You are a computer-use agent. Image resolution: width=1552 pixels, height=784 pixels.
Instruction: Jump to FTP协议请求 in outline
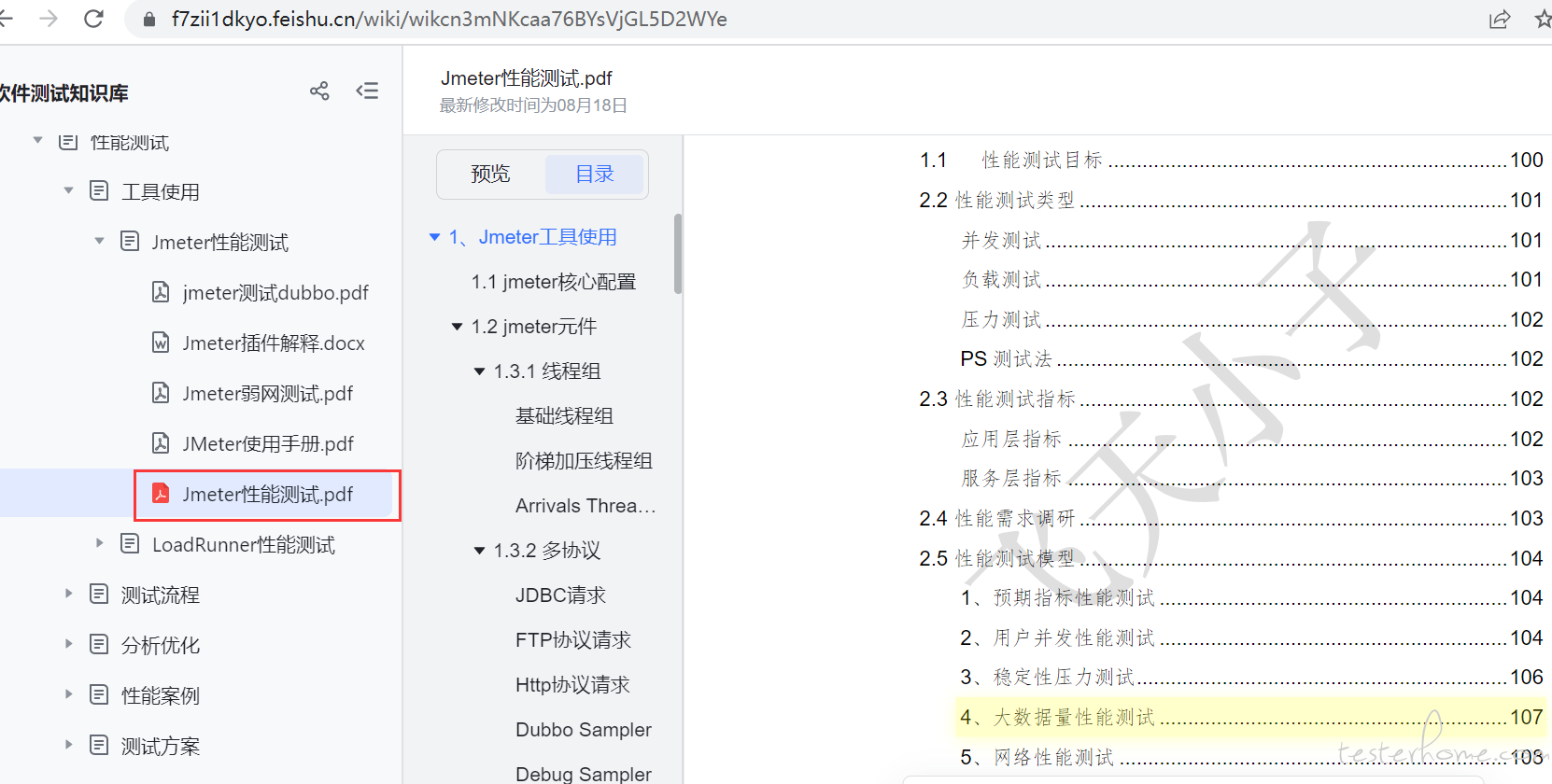(573, 640)
